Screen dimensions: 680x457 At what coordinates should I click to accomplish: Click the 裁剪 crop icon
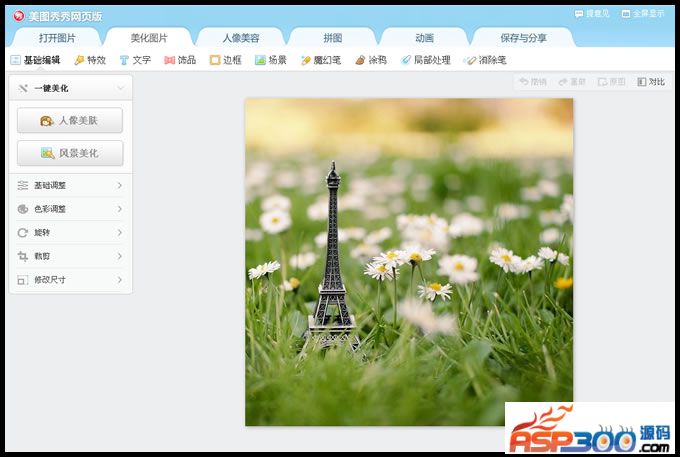(23, 256)
